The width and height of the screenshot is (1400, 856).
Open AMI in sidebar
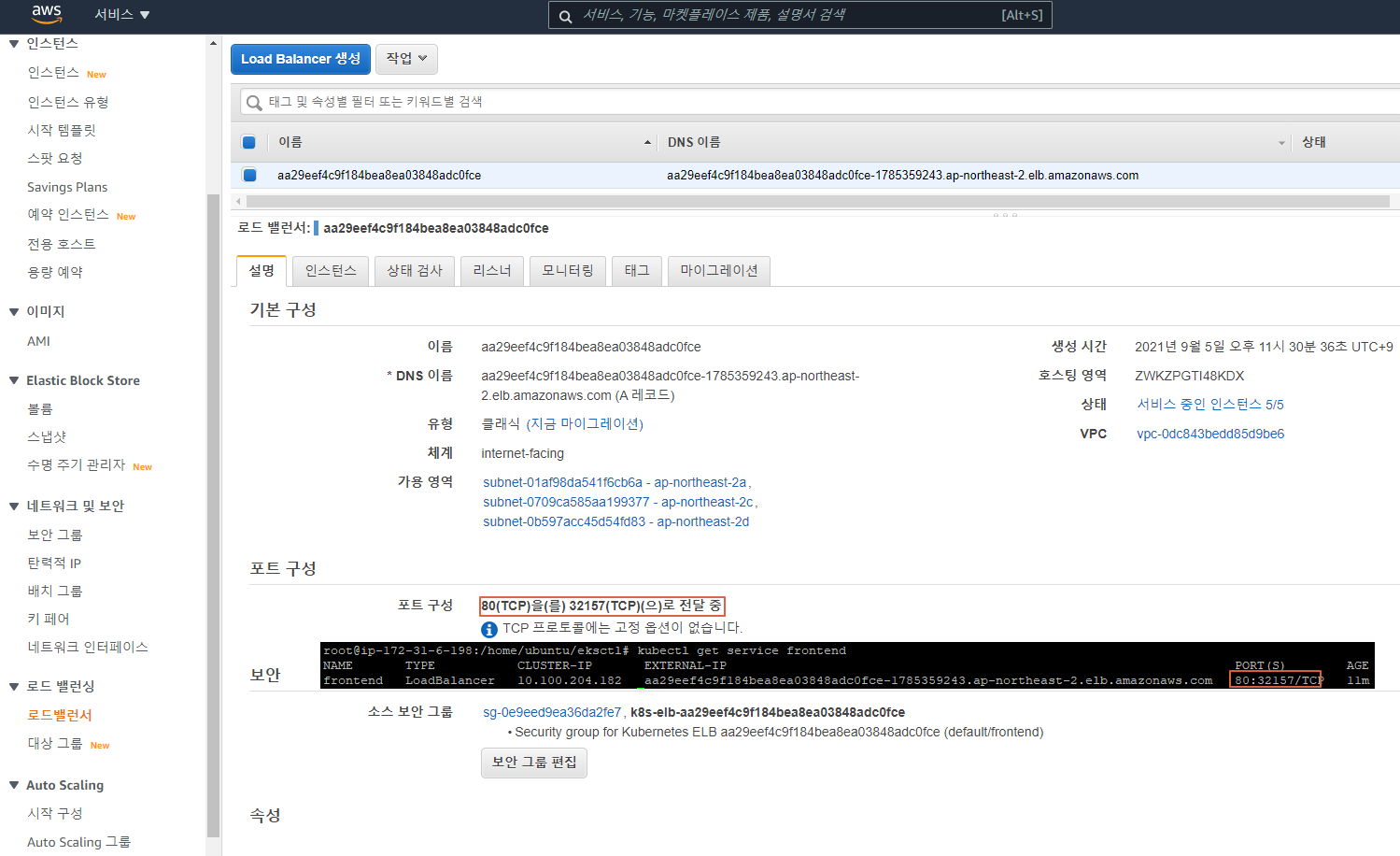(x=39, y=342)
